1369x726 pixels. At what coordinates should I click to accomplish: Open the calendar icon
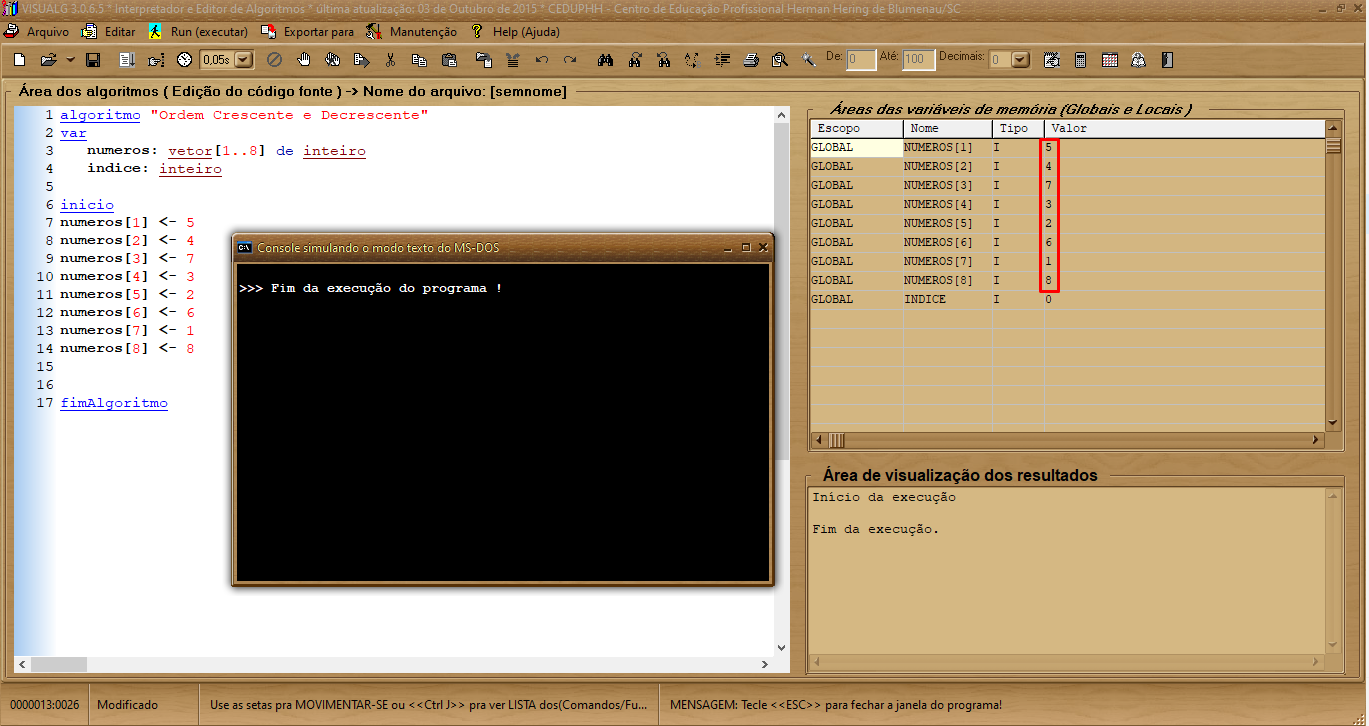[1110, 60]
